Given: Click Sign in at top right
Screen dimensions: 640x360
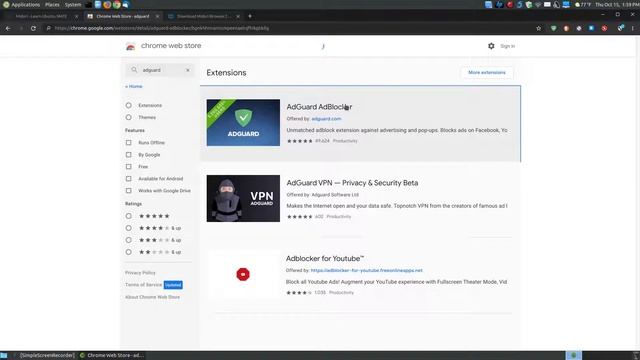Looking at the screenshot, I should [x=507, y=46].
